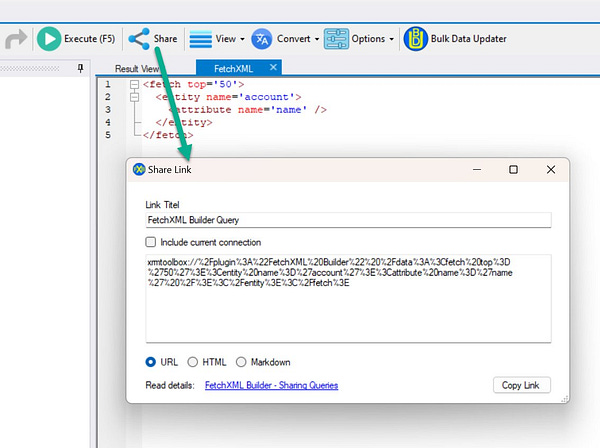This screenshot has width=600, height=448.
Task: Select the HTML radio button
Action: pos(192,362)
